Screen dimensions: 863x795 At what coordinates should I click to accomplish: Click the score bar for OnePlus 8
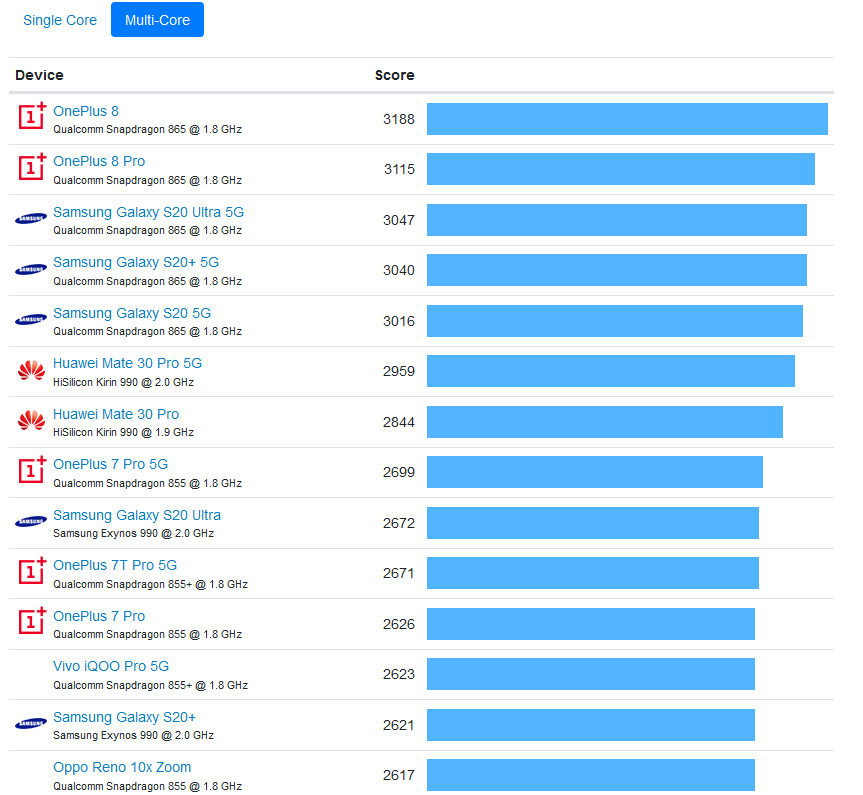(x=627, y=118)
